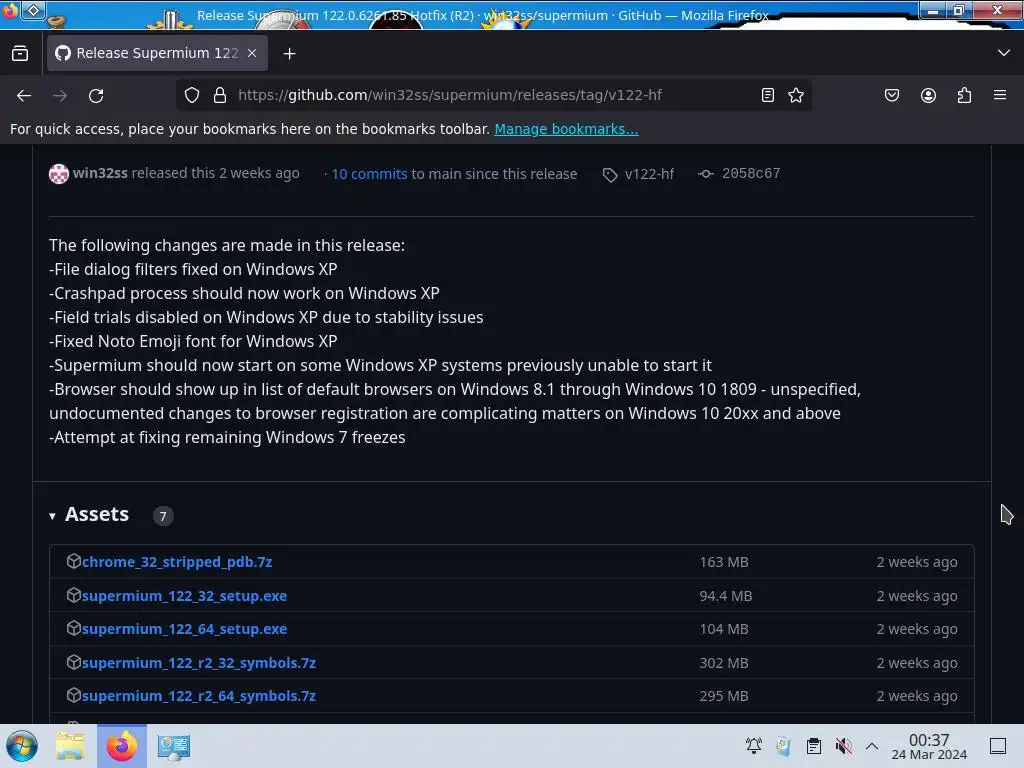Toggle reader view icon
This screenshot has height=768, width=1024.
click(x=768, y=95)
